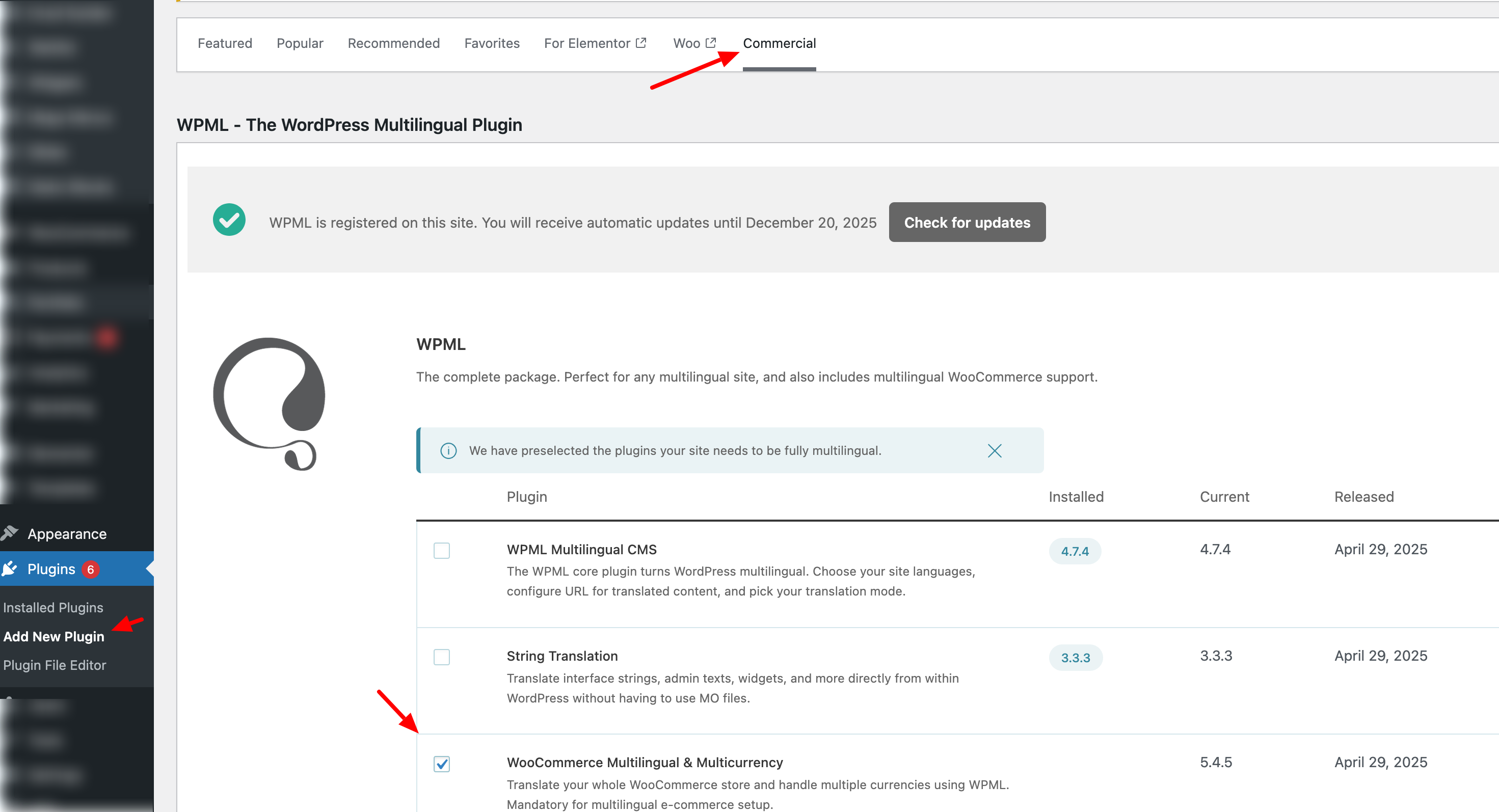The image size is (1499, 812).
Task: Open Installed Plugins submenu item
Action: coord(53,607)
